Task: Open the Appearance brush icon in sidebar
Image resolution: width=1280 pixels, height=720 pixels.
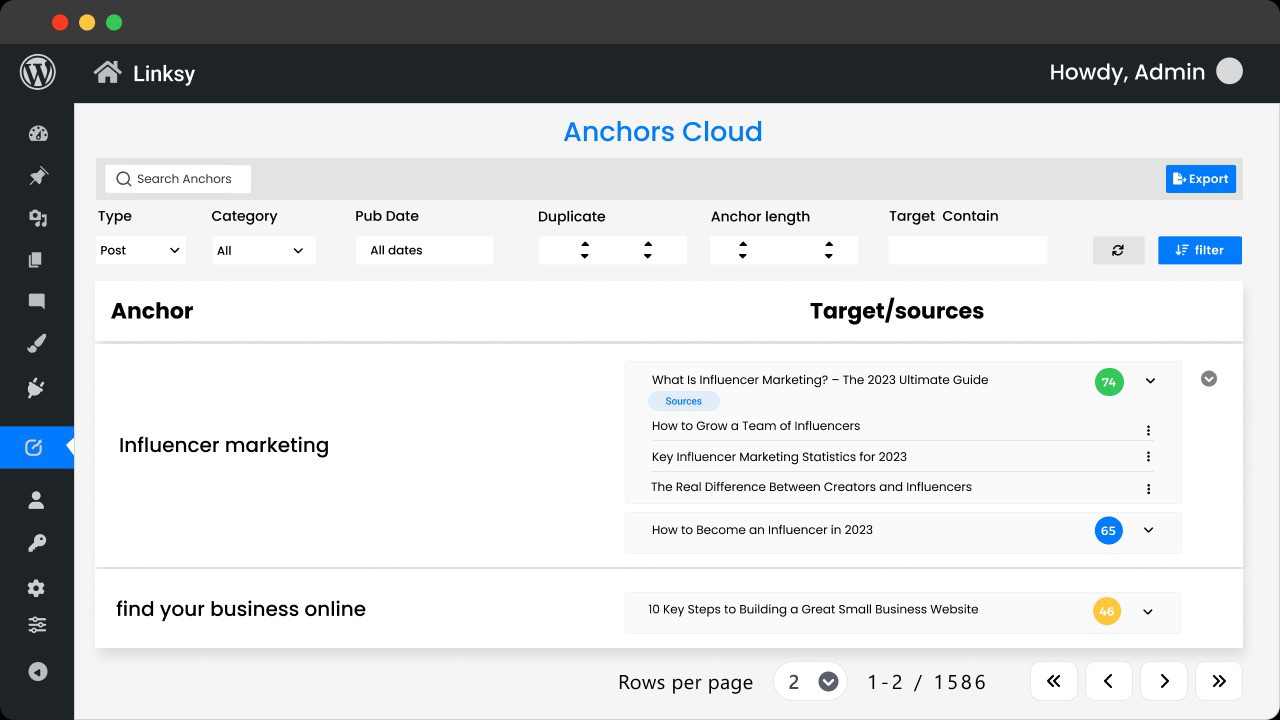Action: click(37, 345)
